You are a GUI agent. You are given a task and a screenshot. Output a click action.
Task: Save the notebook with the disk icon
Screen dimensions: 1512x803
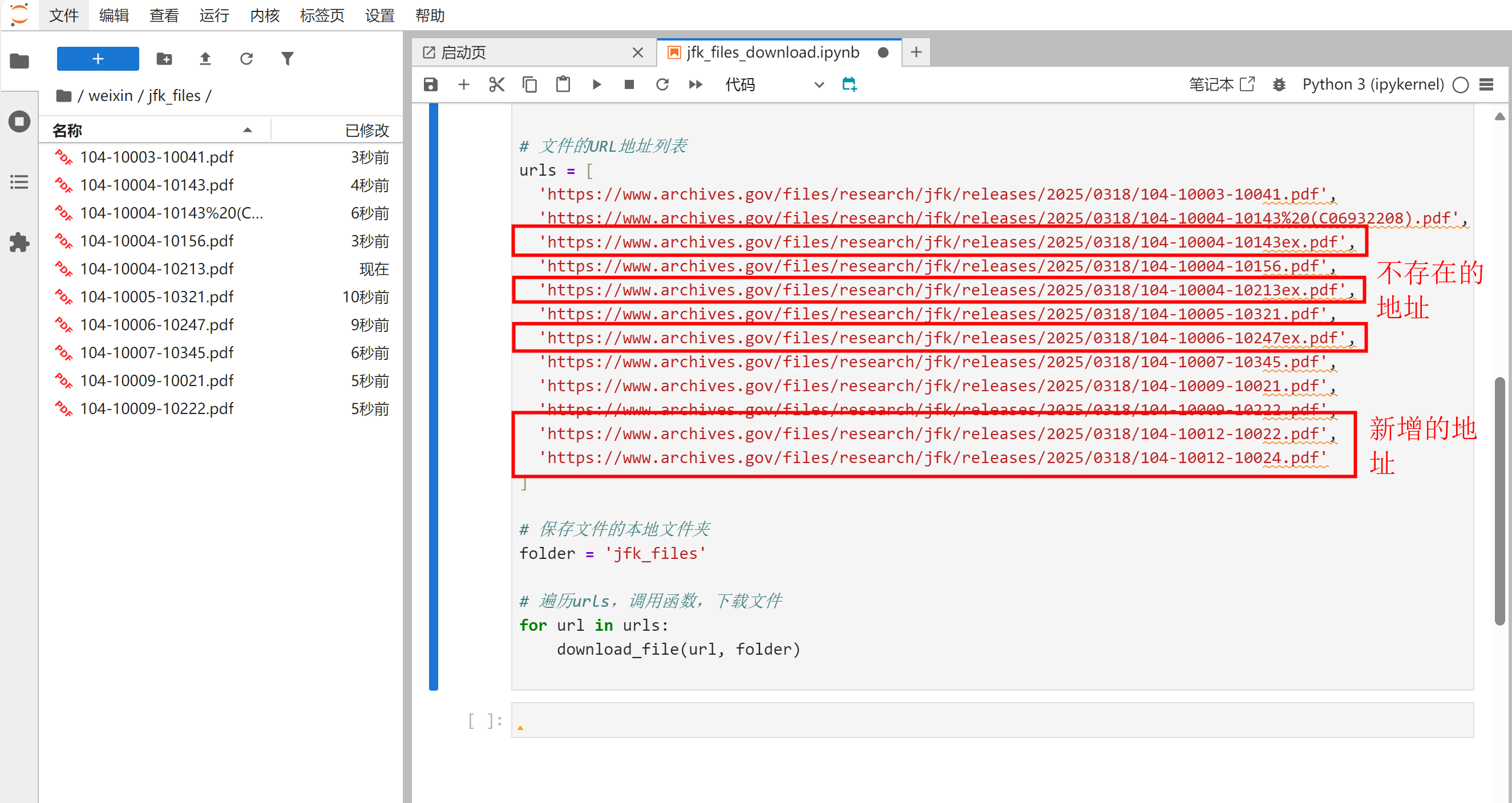[430, 84]
